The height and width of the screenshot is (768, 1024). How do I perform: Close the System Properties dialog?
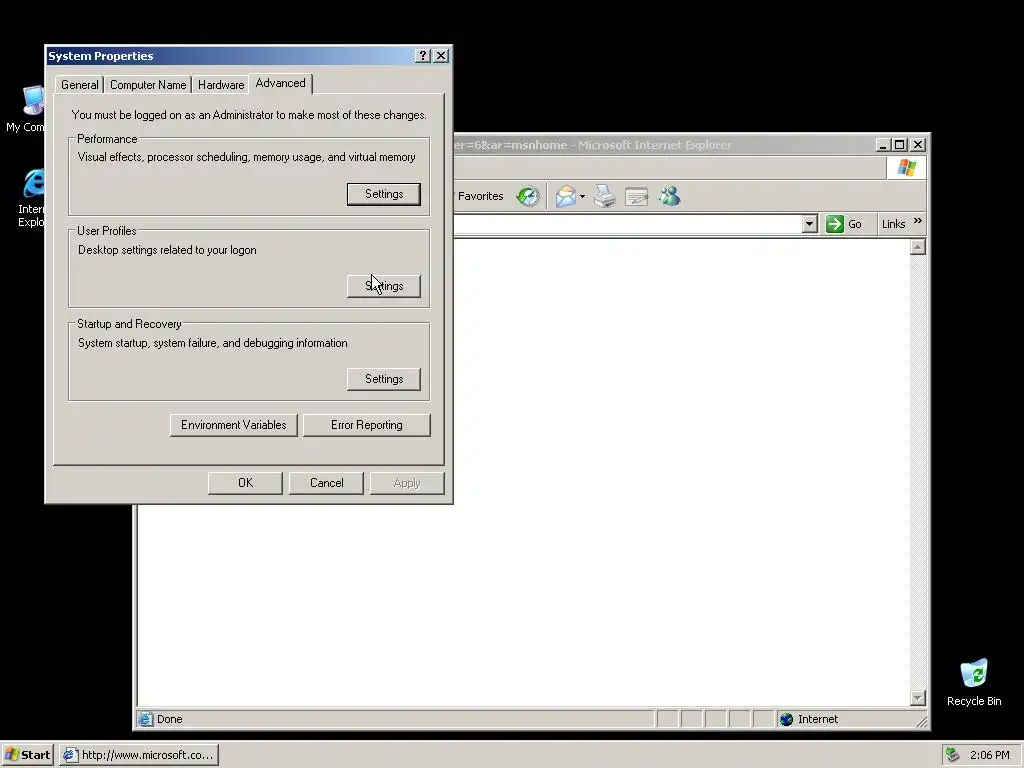(x=441, y=56)
